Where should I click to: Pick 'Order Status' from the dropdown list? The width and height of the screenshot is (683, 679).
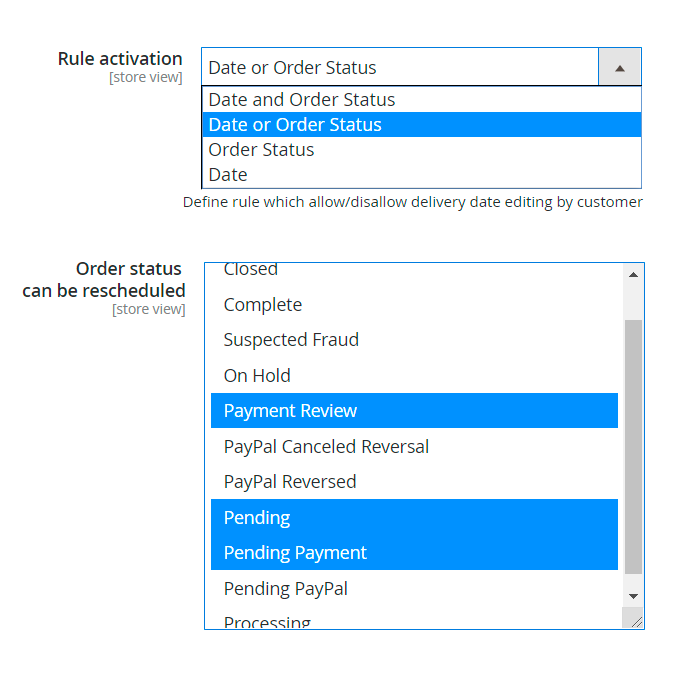(x=261, y=150)
